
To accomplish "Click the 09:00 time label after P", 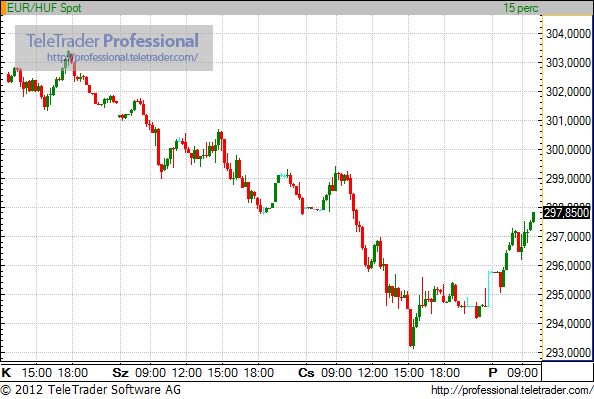I will 522,373.
